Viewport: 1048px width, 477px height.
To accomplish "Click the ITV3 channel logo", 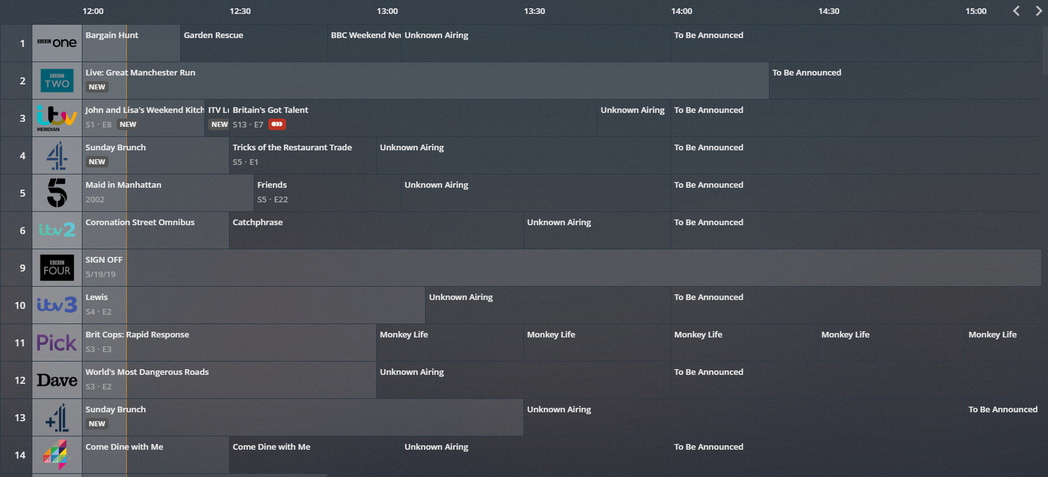I will pos(57,305).
